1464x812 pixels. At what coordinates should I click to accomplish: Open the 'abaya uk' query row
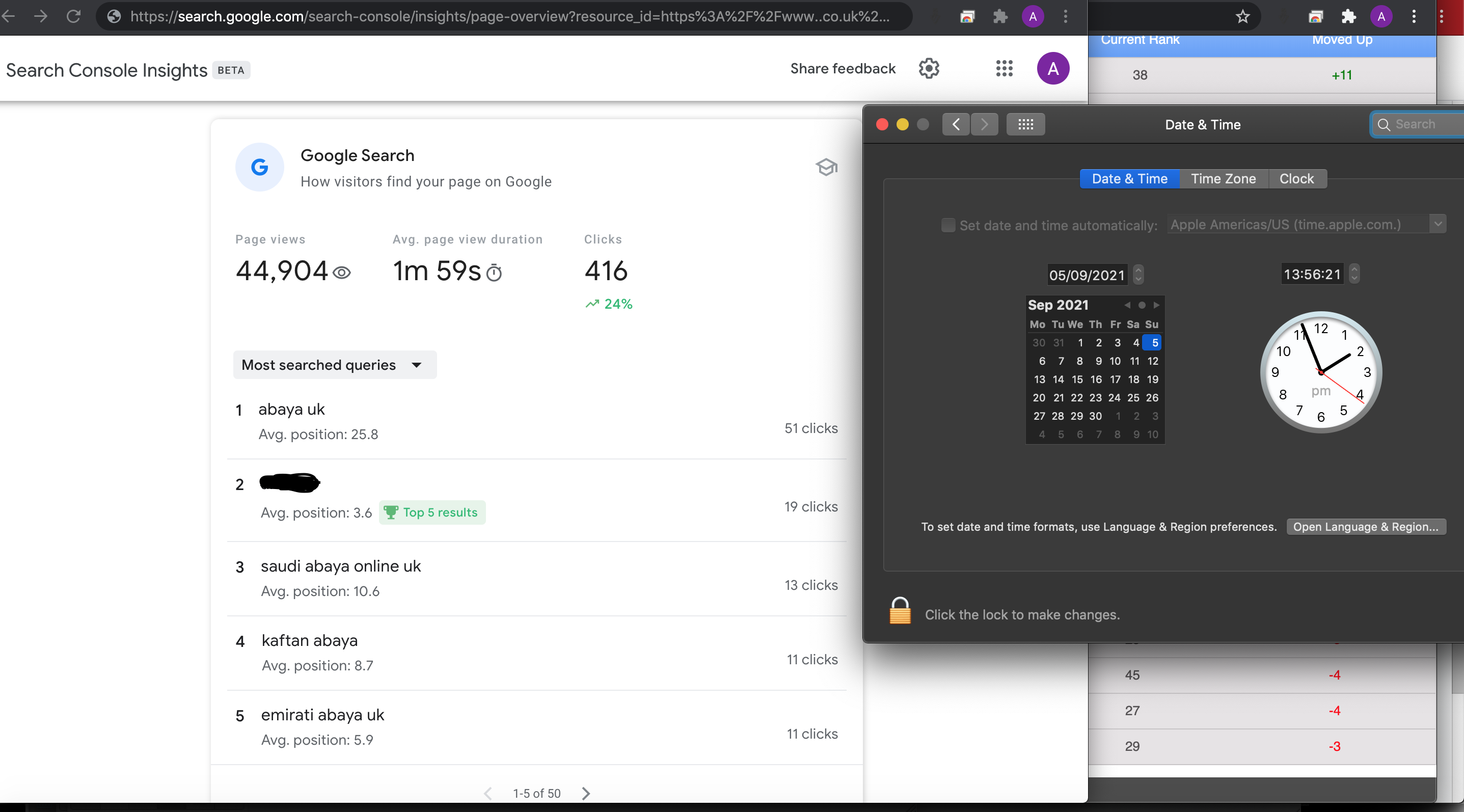pos(536,421)
